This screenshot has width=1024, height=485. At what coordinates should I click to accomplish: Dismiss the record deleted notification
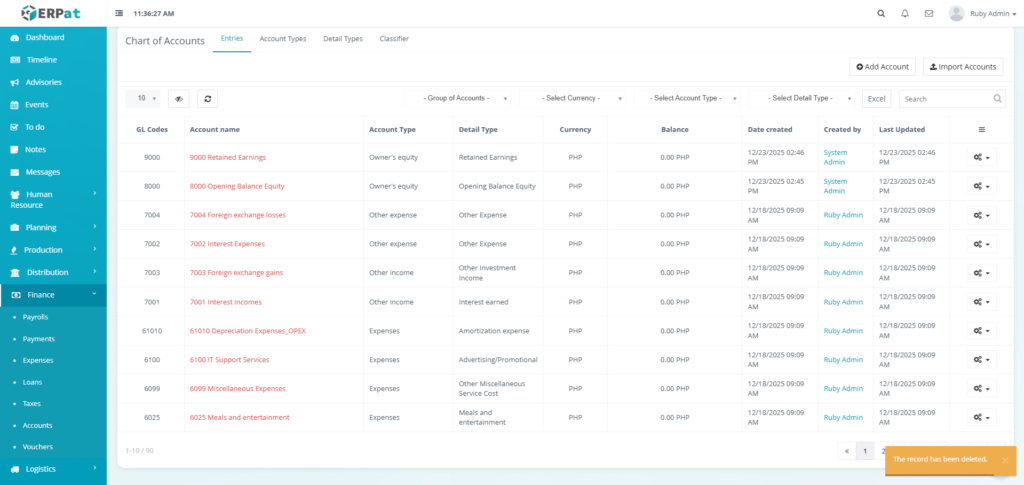pos(1004,460)
